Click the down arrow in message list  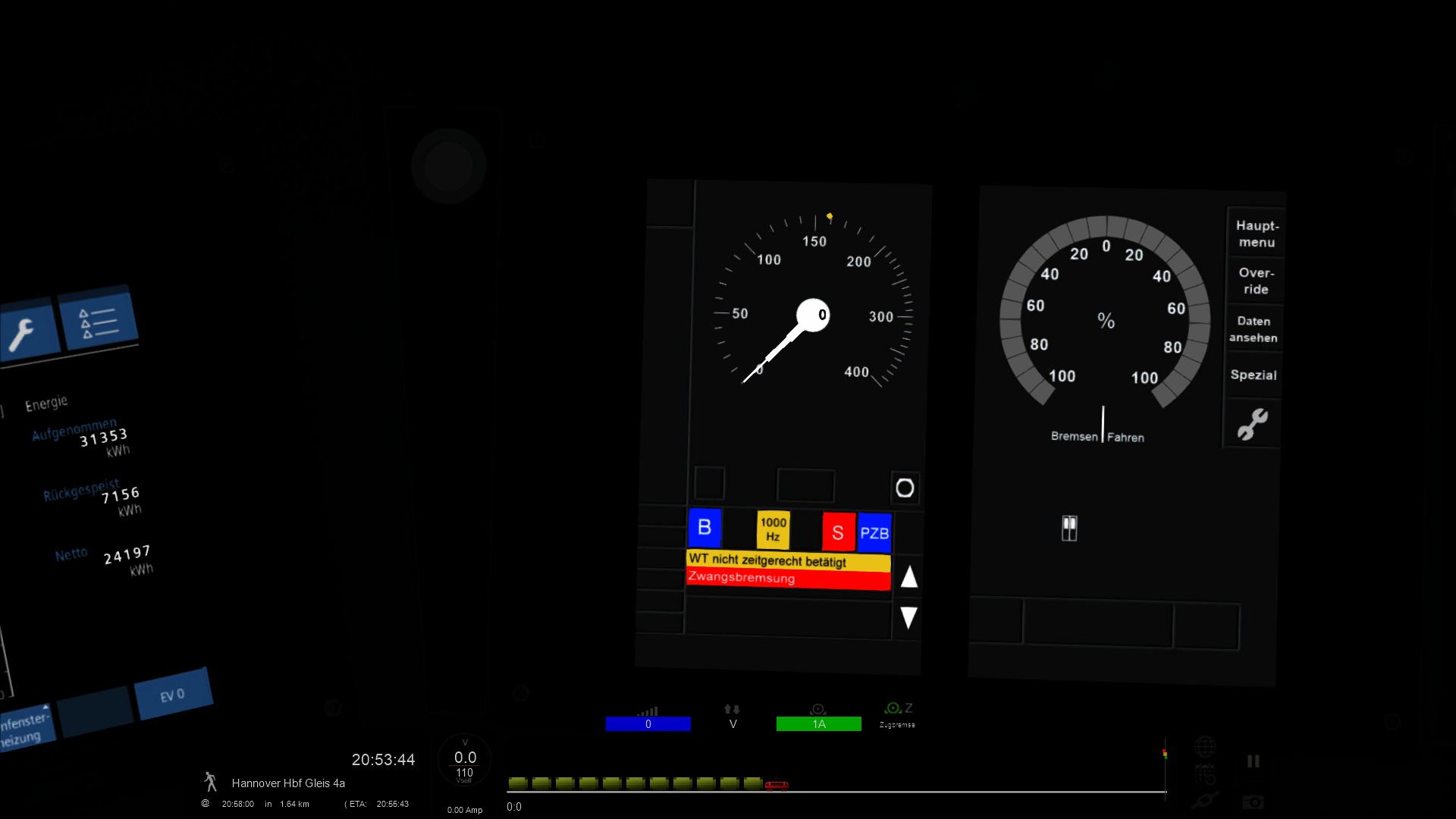908,617
